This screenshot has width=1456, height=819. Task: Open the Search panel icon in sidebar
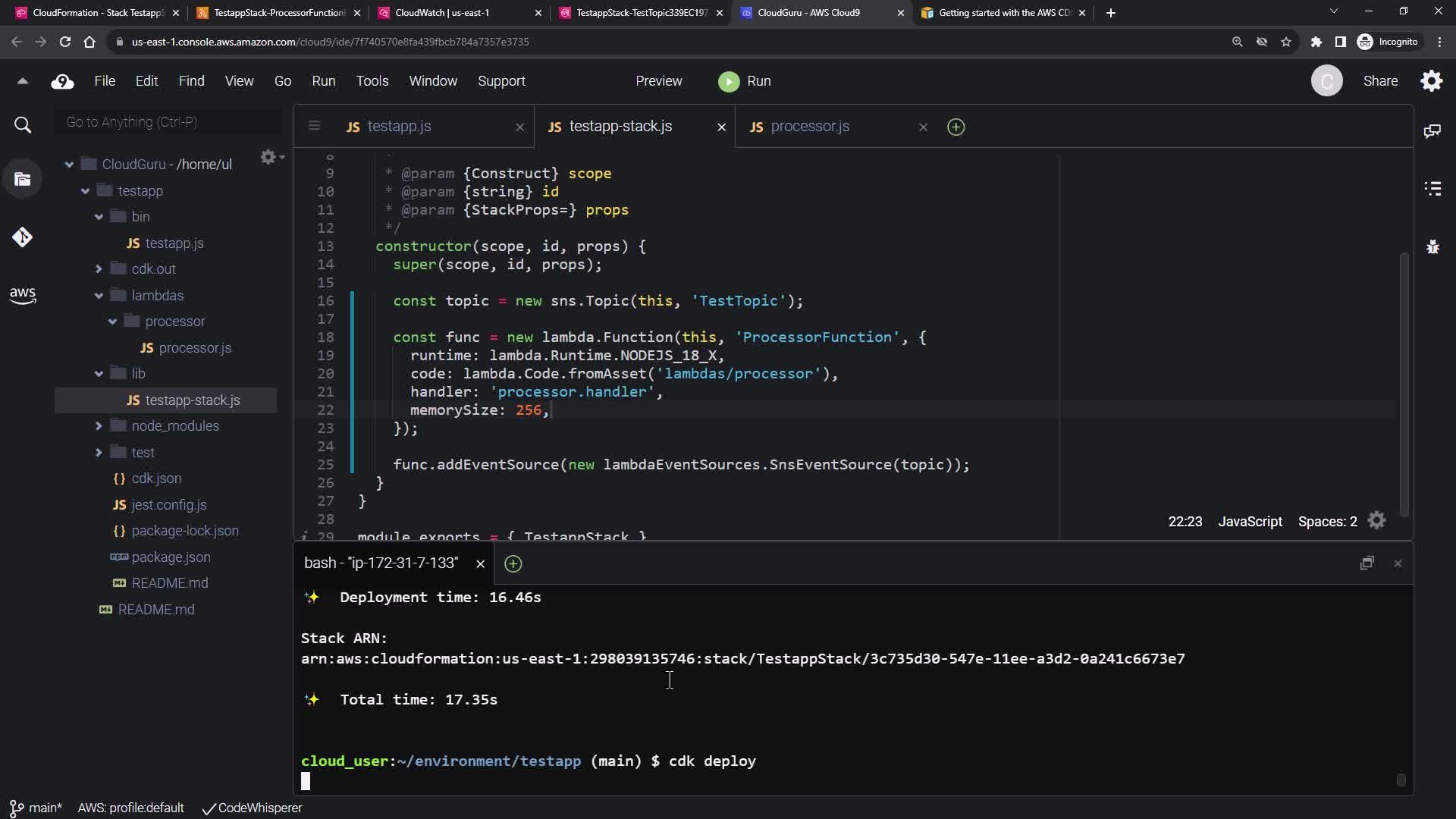(23, 125)
